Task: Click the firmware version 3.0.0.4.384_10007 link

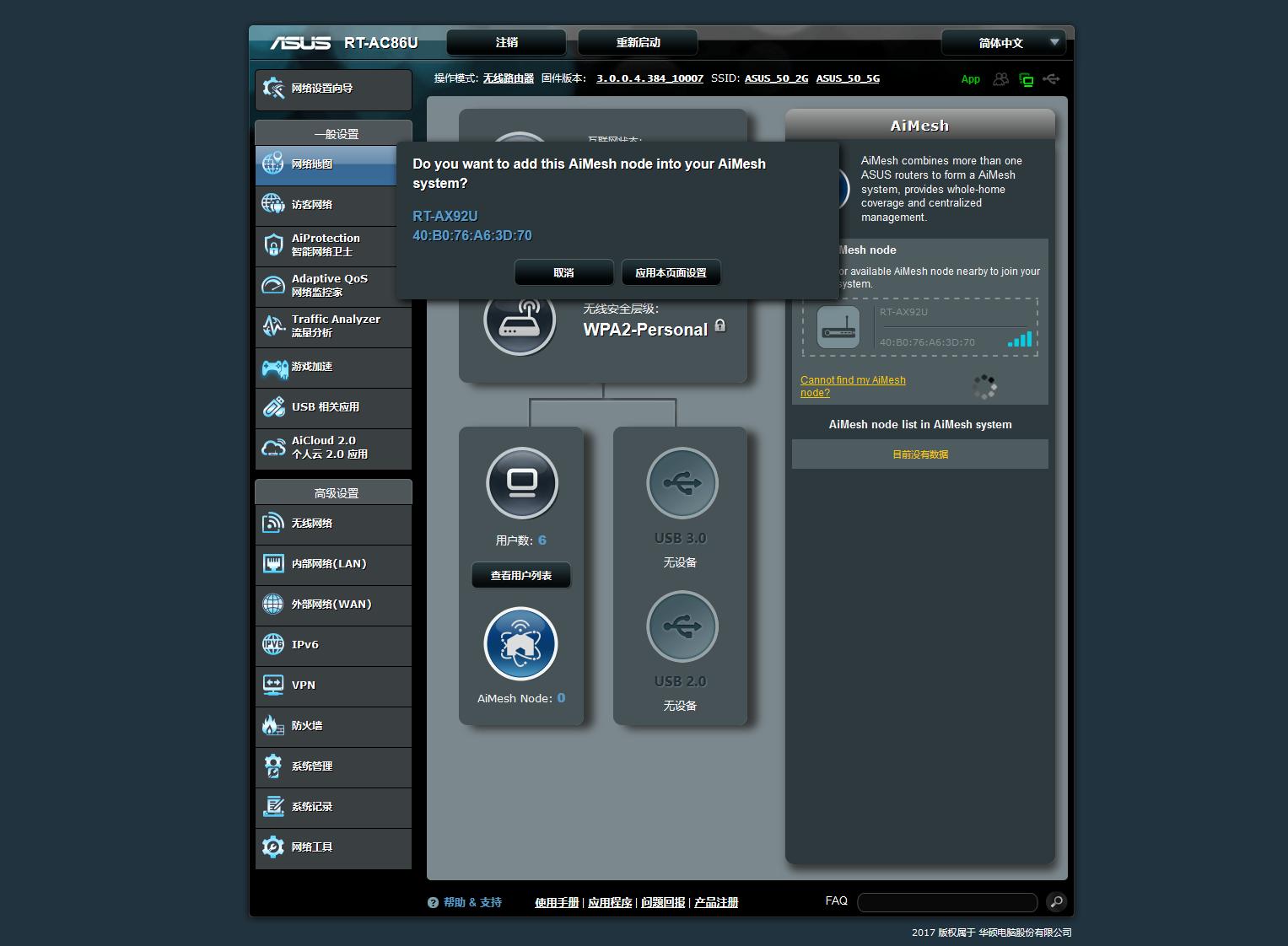Action: [x=649, y=78]
